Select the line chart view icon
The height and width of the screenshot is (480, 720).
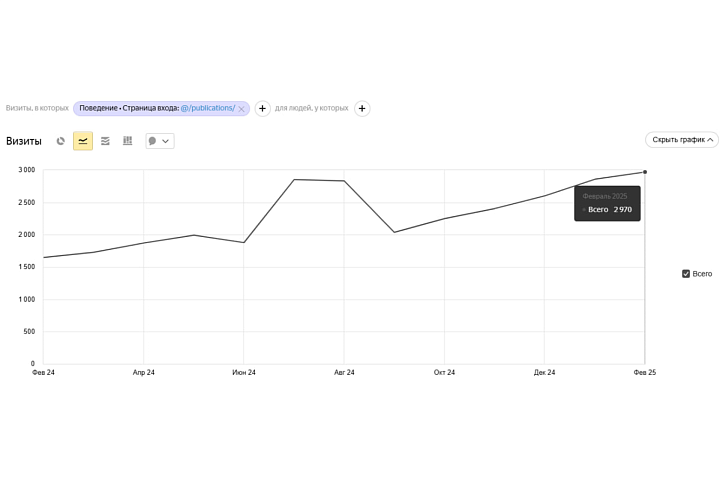point(83,141)
